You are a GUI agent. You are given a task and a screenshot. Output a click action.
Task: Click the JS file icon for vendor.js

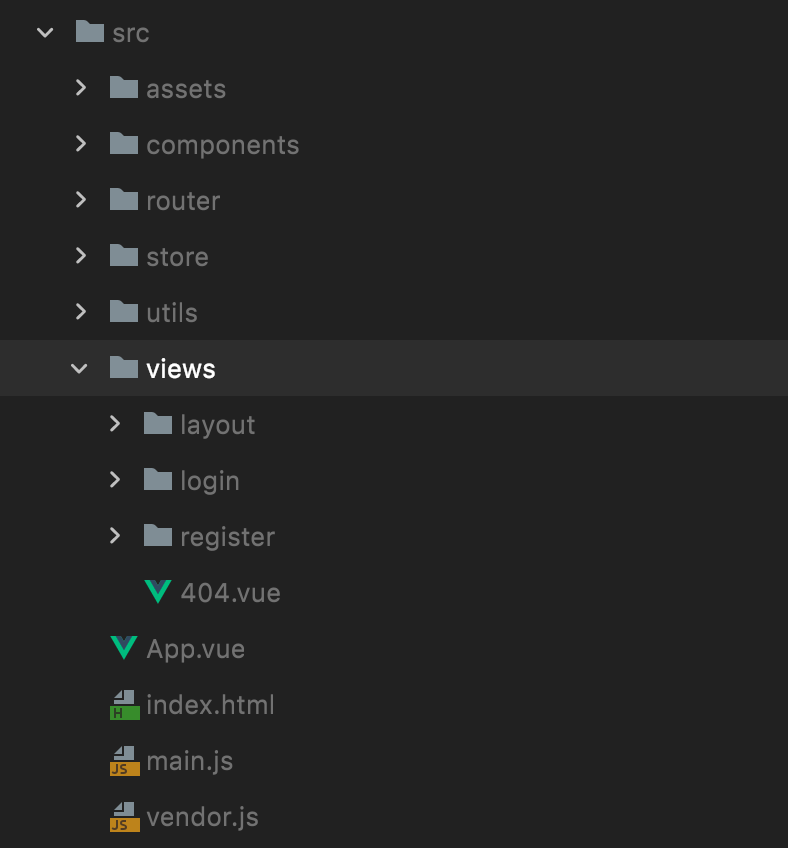[x=124, y=817]
